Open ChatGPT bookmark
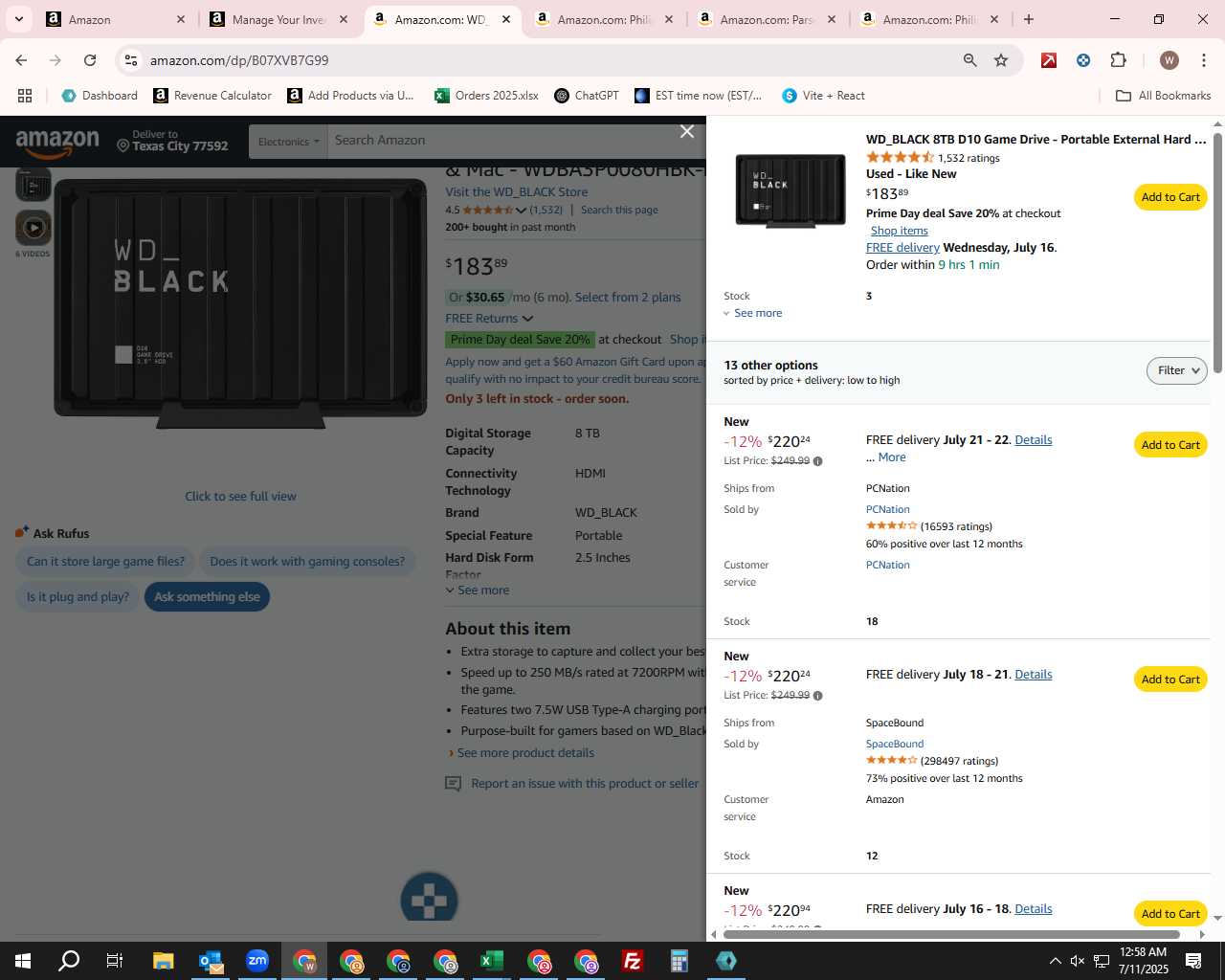Screen dimensions: 1225x980 click(x=587, y=96)
